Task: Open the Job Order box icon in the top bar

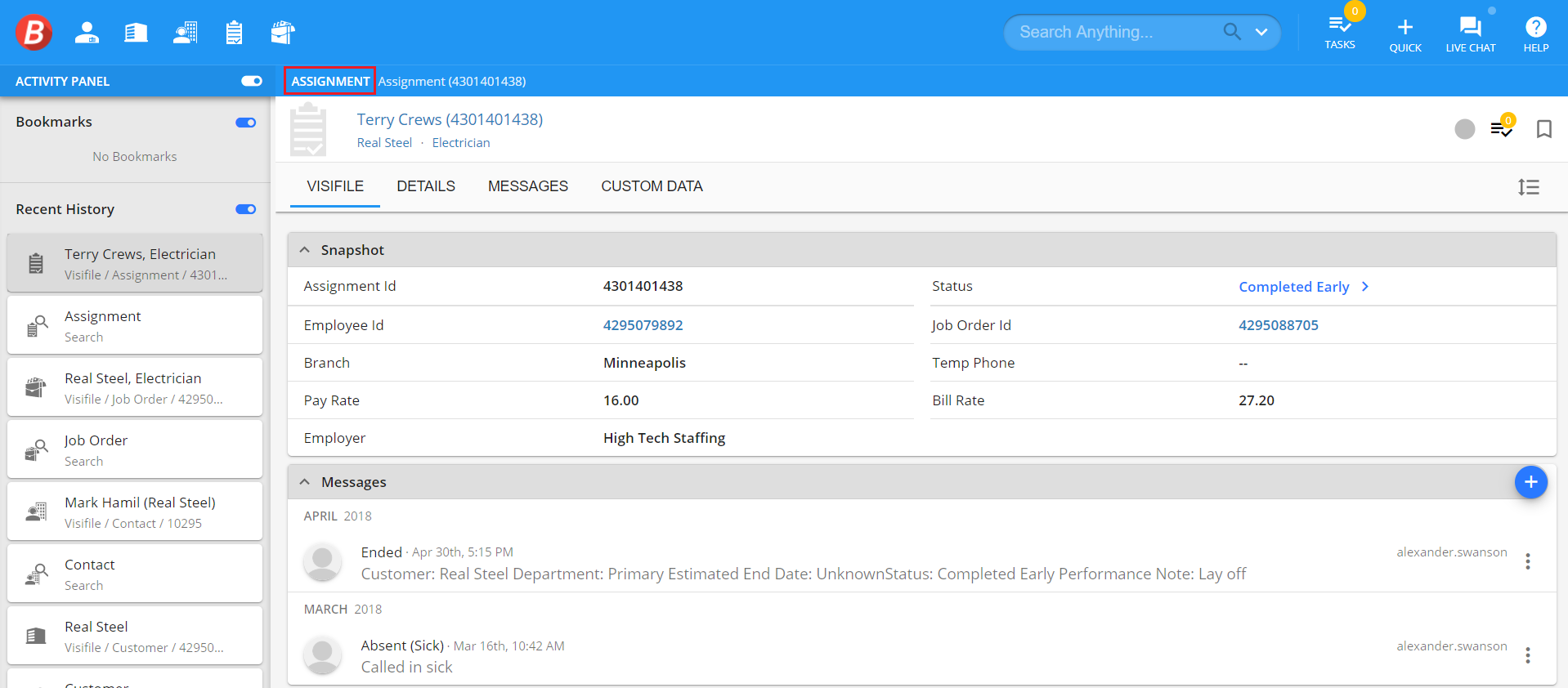Action: pyautogui.click(x=283, y=33)
